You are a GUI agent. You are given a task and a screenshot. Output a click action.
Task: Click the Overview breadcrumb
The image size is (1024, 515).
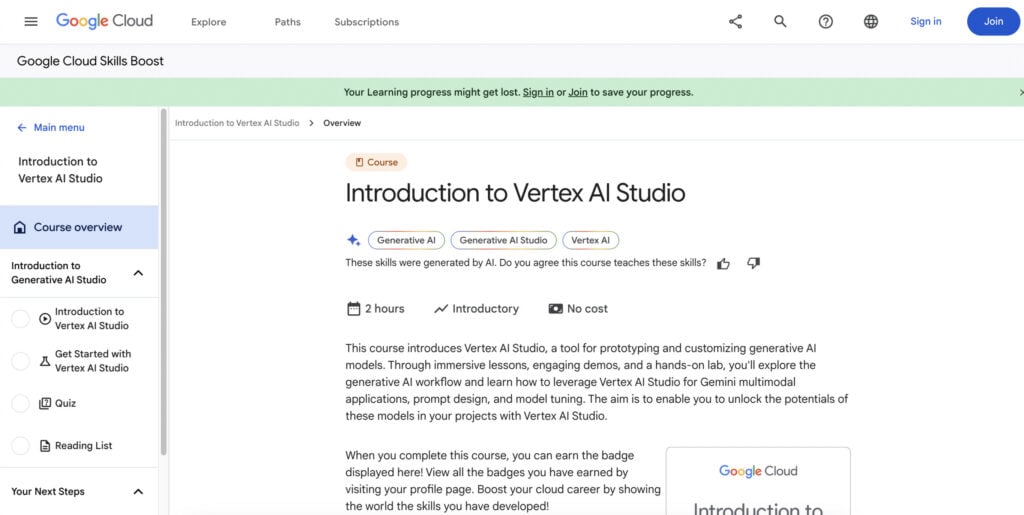342,123
